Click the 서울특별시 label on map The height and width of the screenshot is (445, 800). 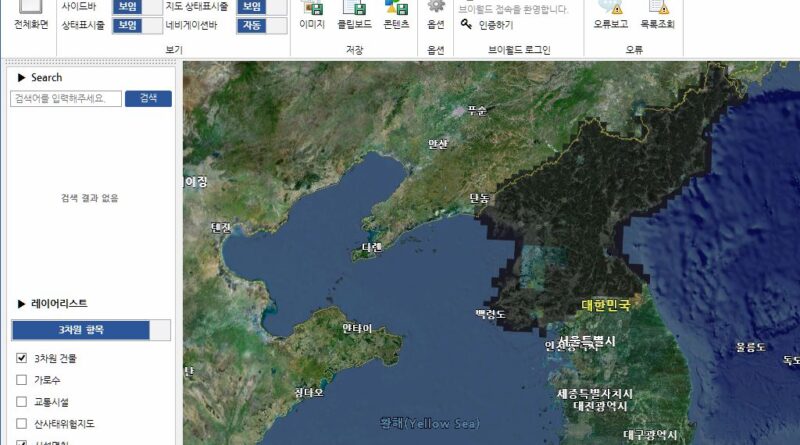587,341
